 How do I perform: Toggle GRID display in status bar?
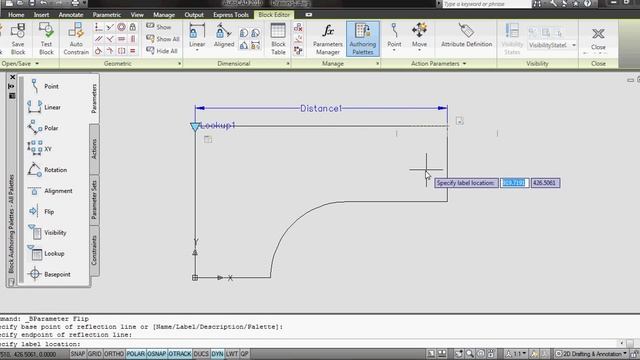(94, 354)
